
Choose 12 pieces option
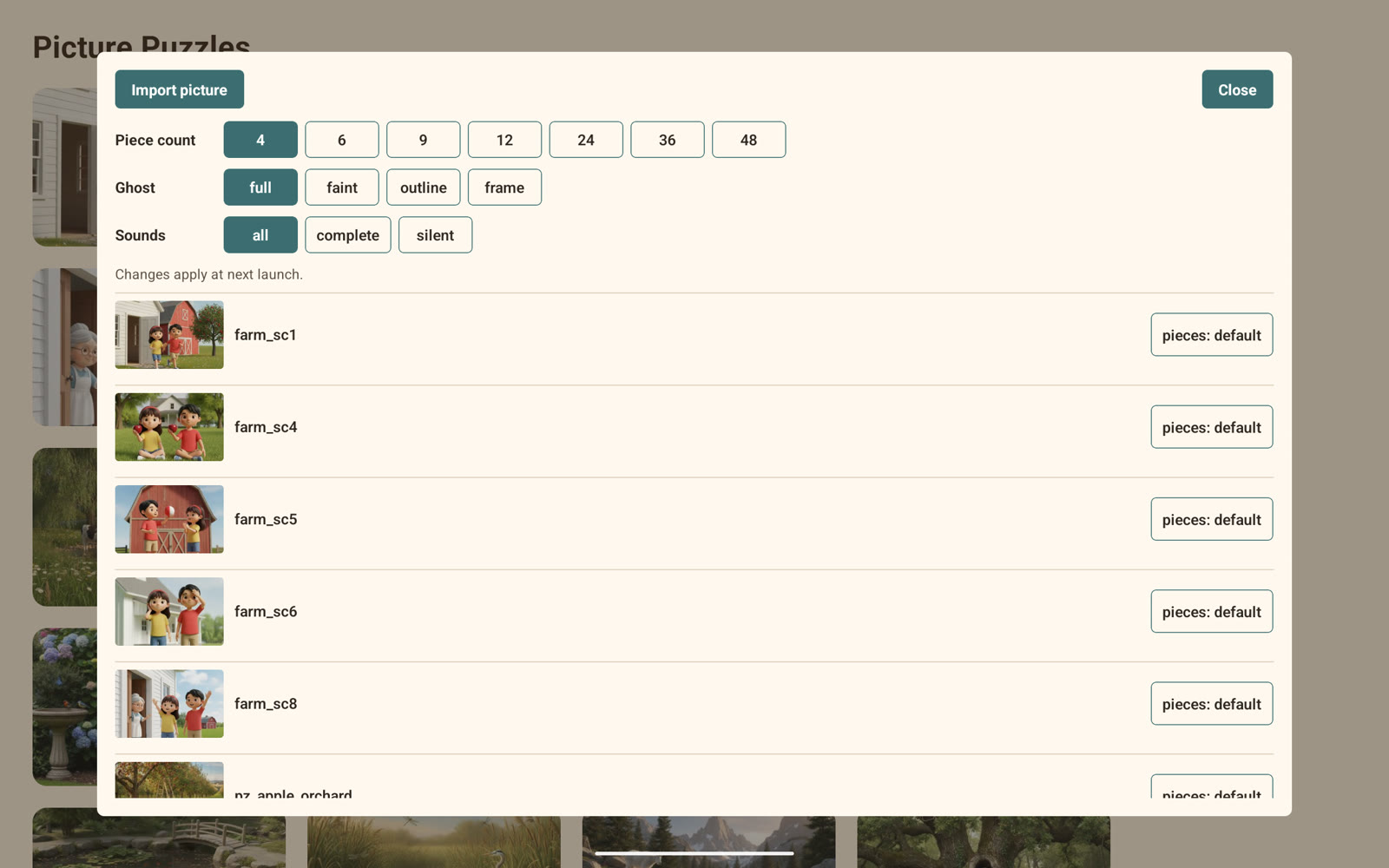click(x=504, y=140)
